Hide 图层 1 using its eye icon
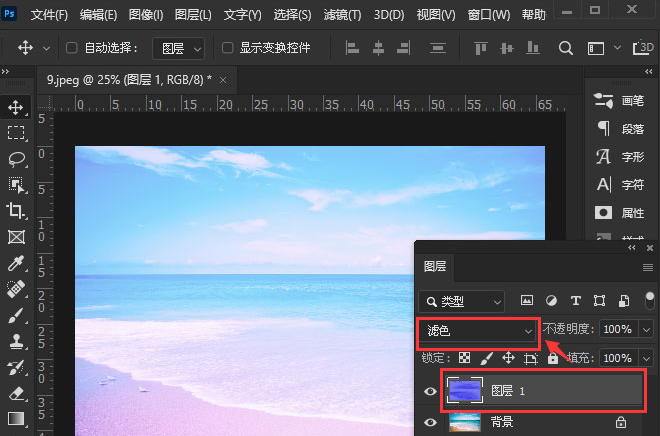This screenshot has height=436, width=660. (x=430, y=391)
